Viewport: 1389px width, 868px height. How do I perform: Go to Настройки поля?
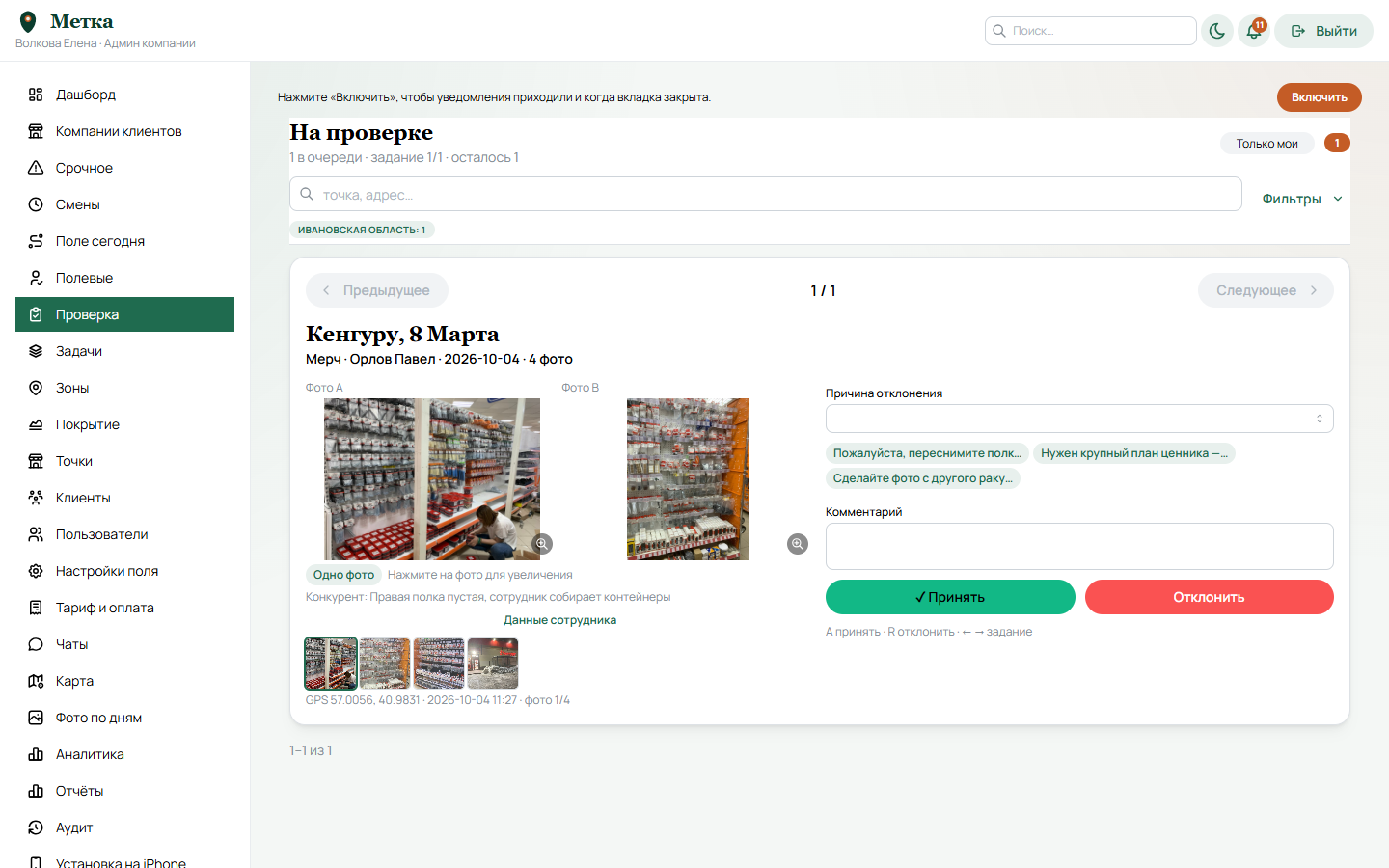pyautogui.click(x=124, y=571)
